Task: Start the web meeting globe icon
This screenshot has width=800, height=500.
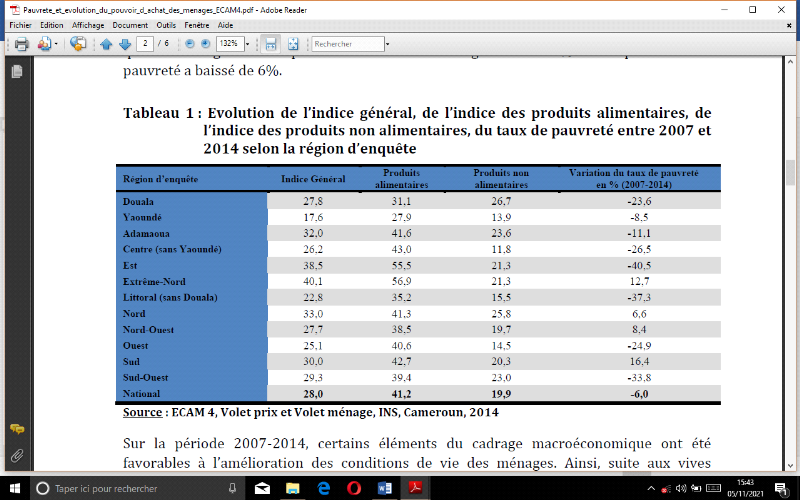Action: (78, 44)
